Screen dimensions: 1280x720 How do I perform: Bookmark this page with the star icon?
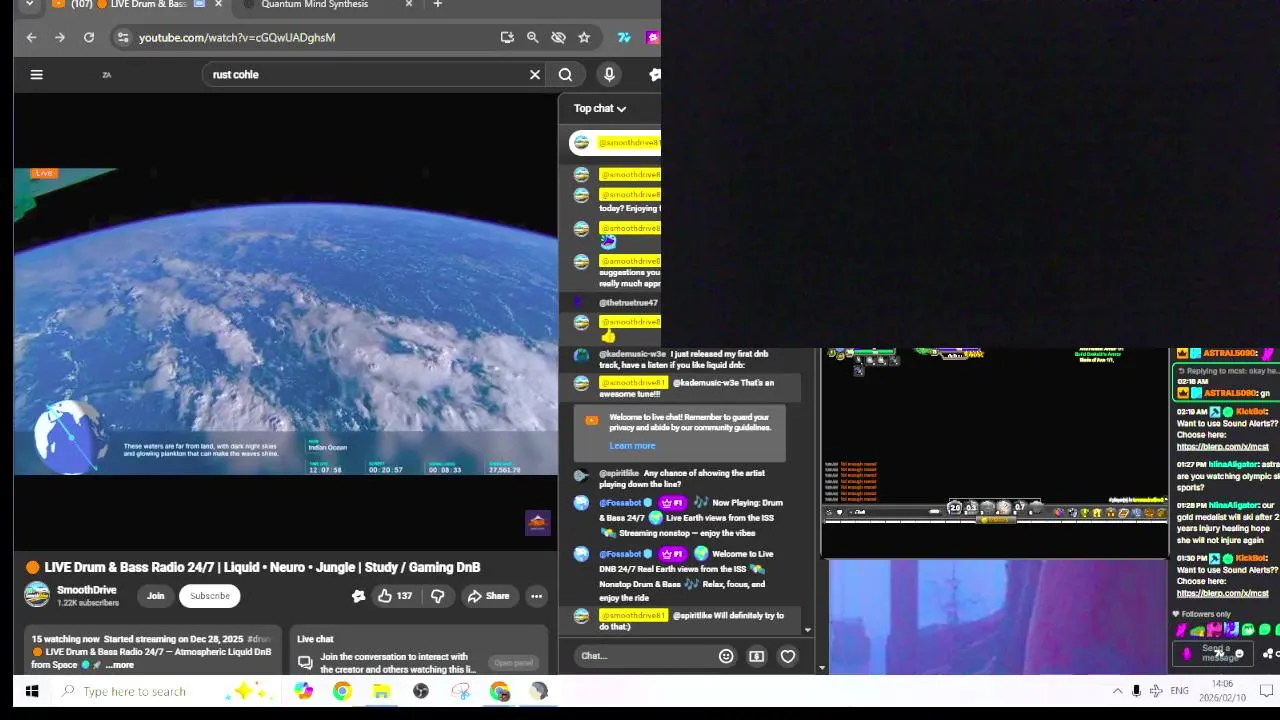point(584,38)
